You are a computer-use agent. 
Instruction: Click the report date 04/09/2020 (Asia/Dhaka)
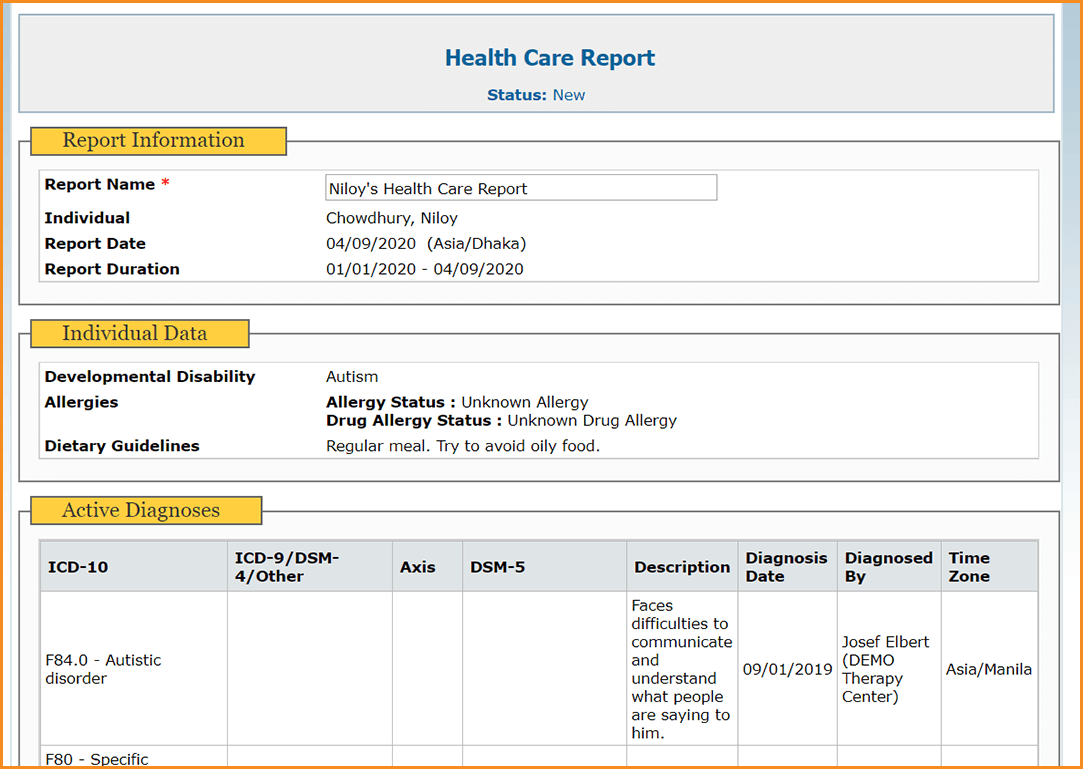[426, 244]
